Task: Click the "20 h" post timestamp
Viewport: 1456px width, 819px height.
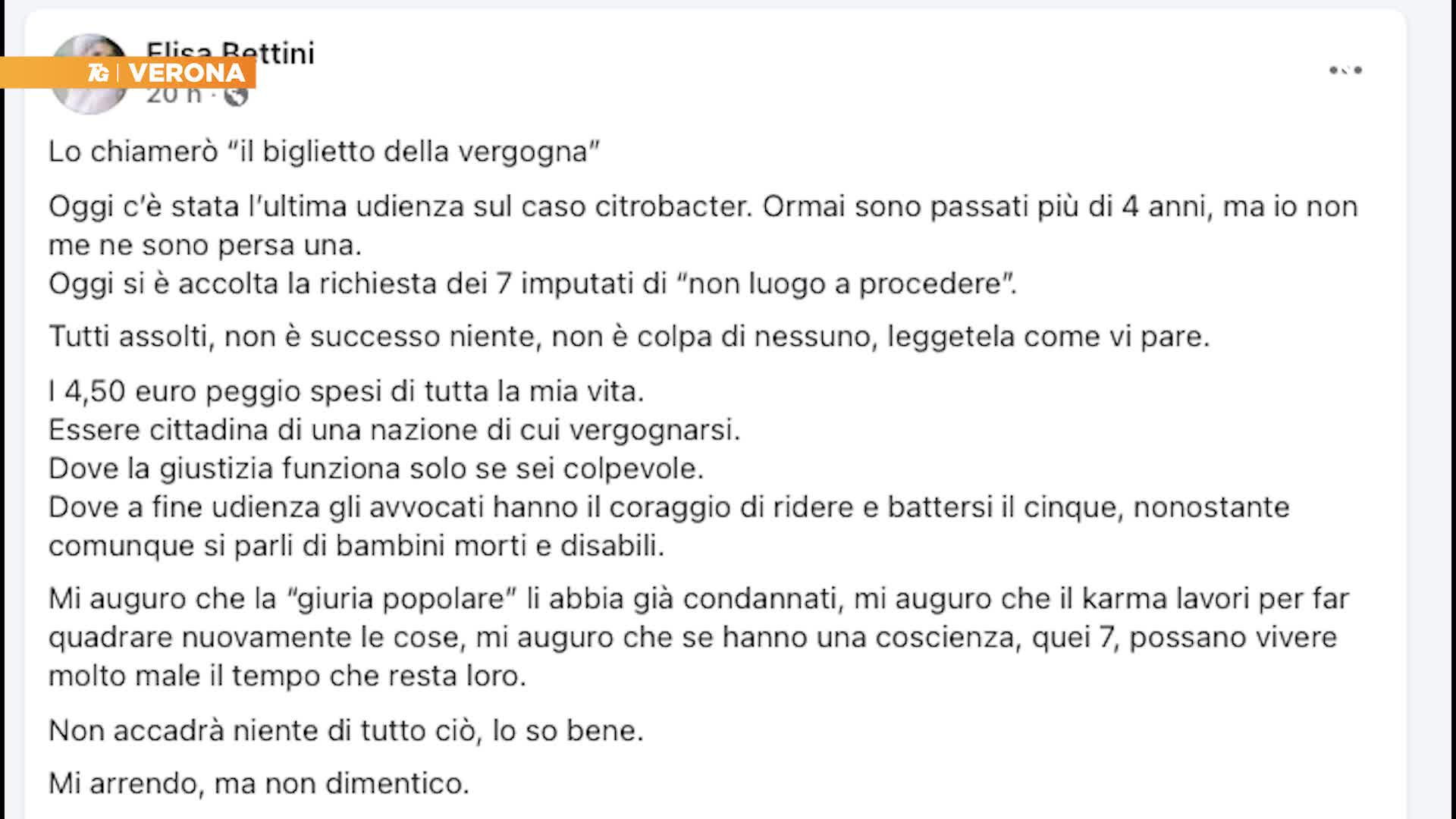Action: tap(174, 96)
